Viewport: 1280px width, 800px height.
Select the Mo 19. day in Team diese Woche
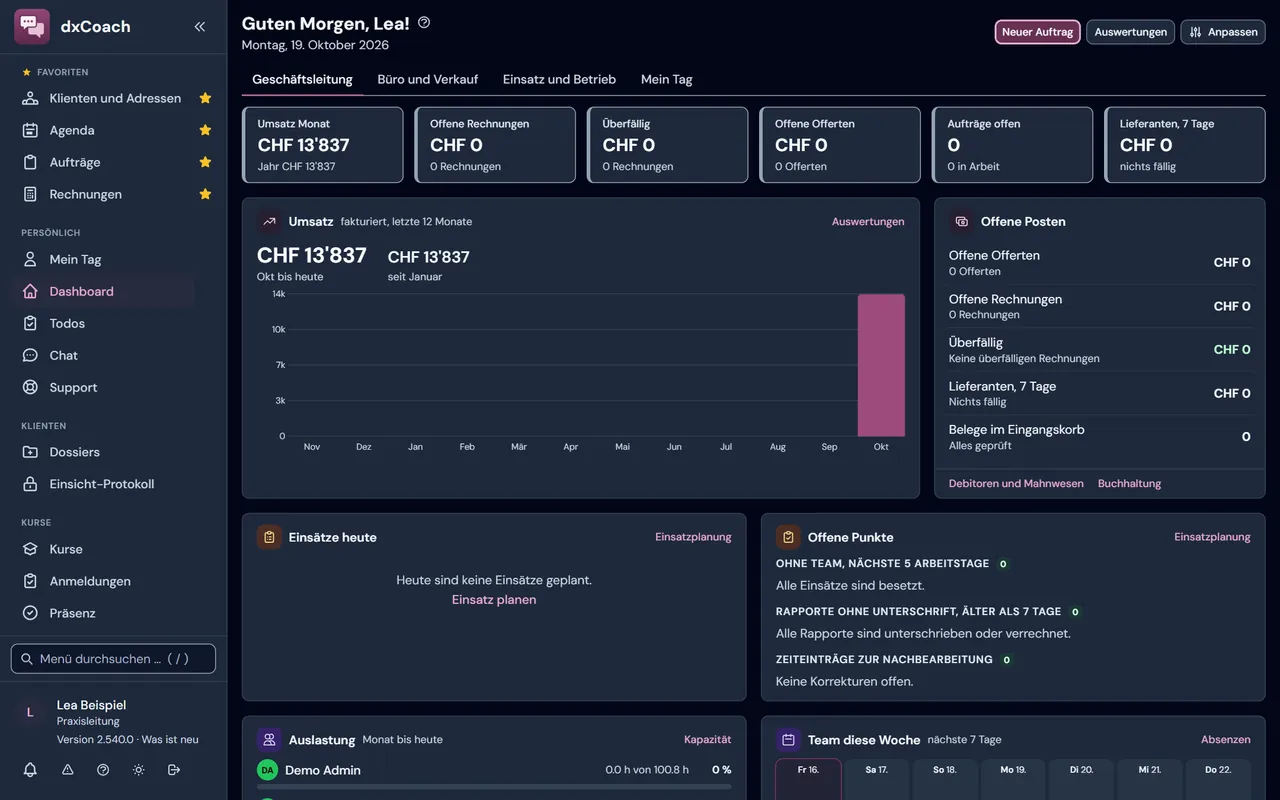pos(1013,779)
